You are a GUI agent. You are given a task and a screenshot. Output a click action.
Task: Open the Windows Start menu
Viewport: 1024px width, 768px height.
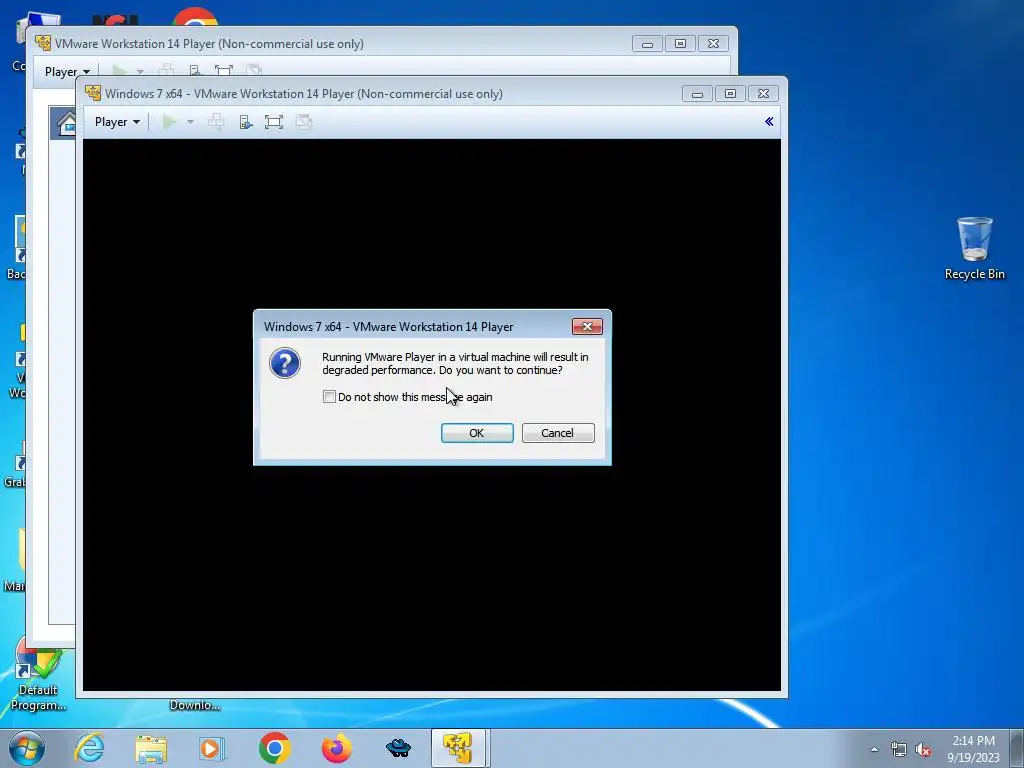(x=27, y=748)
